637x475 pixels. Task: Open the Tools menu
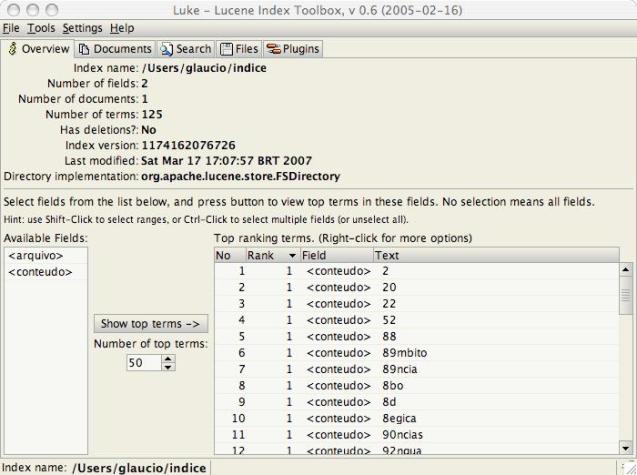point(41,28)
